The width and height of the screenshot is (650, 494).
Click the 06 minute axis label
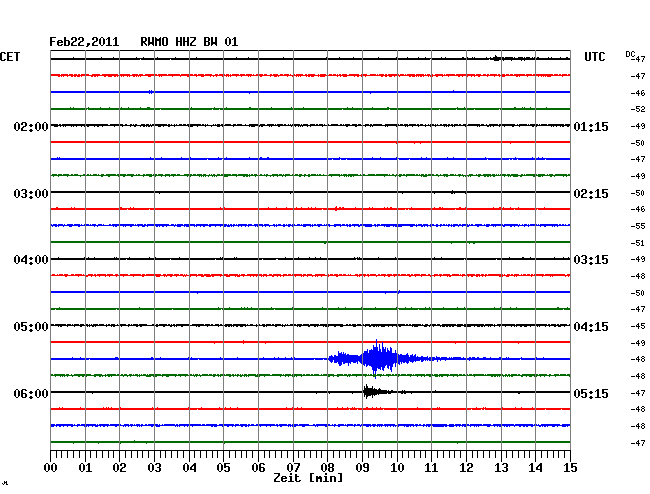point(258,467)
